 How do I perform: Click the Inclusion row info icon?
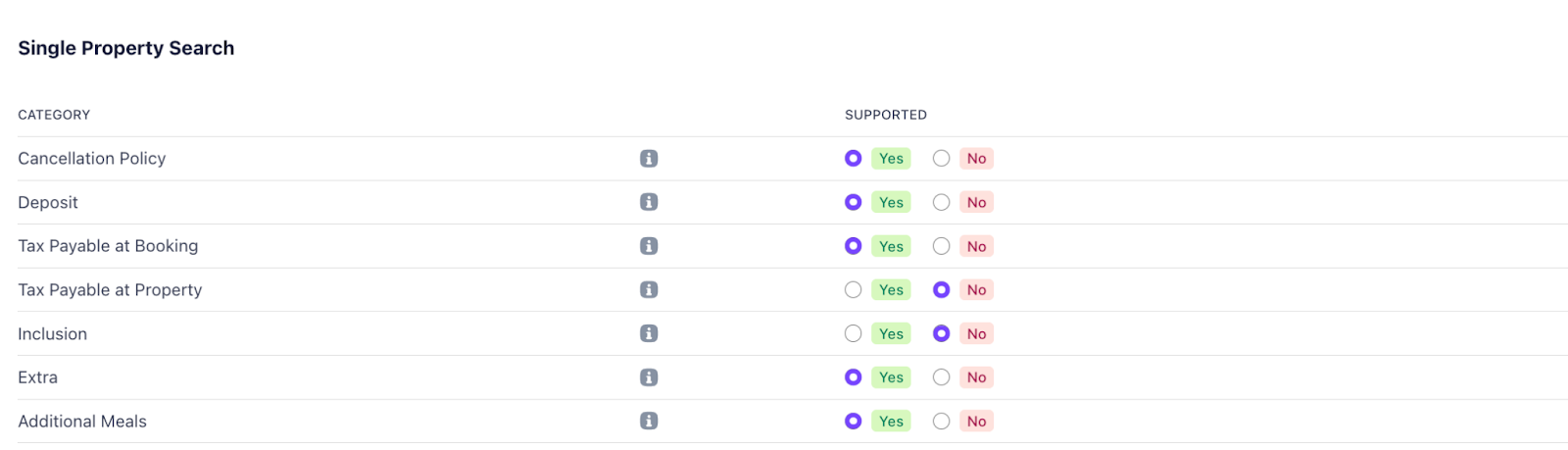(x=649, y=333)
